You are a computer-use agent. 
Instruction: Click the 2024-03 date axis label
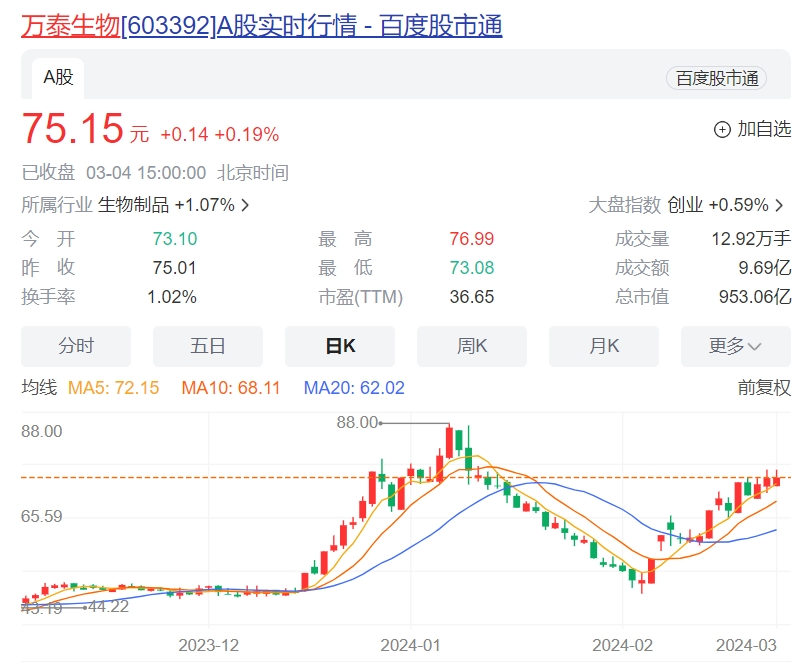[x=746, y=645]
